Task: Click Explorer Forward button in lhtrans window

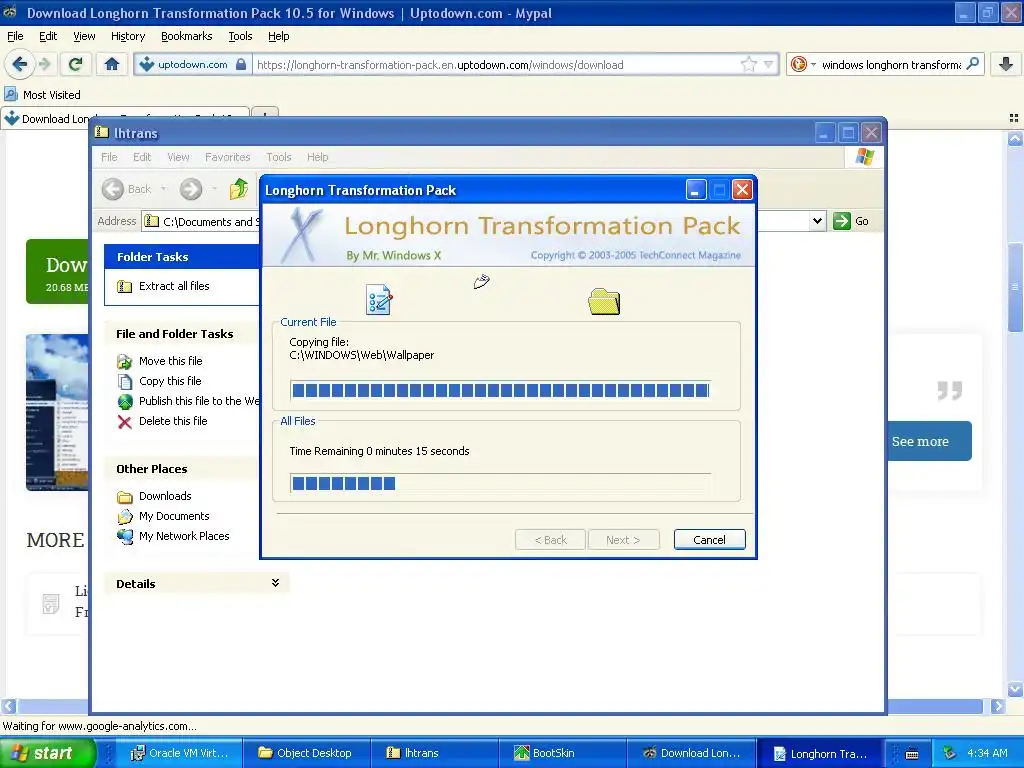Action: tap(191, 189)
